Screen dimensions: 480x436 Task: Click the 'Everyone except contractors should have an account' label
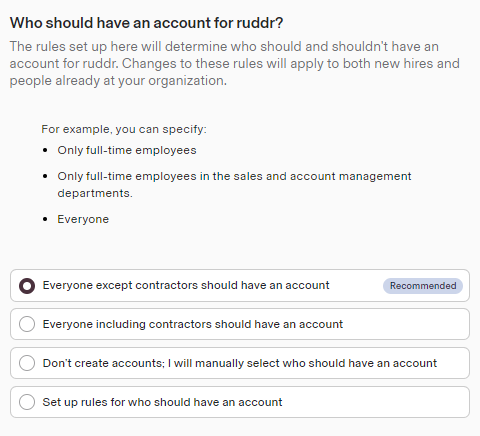(x=186, y=285)
